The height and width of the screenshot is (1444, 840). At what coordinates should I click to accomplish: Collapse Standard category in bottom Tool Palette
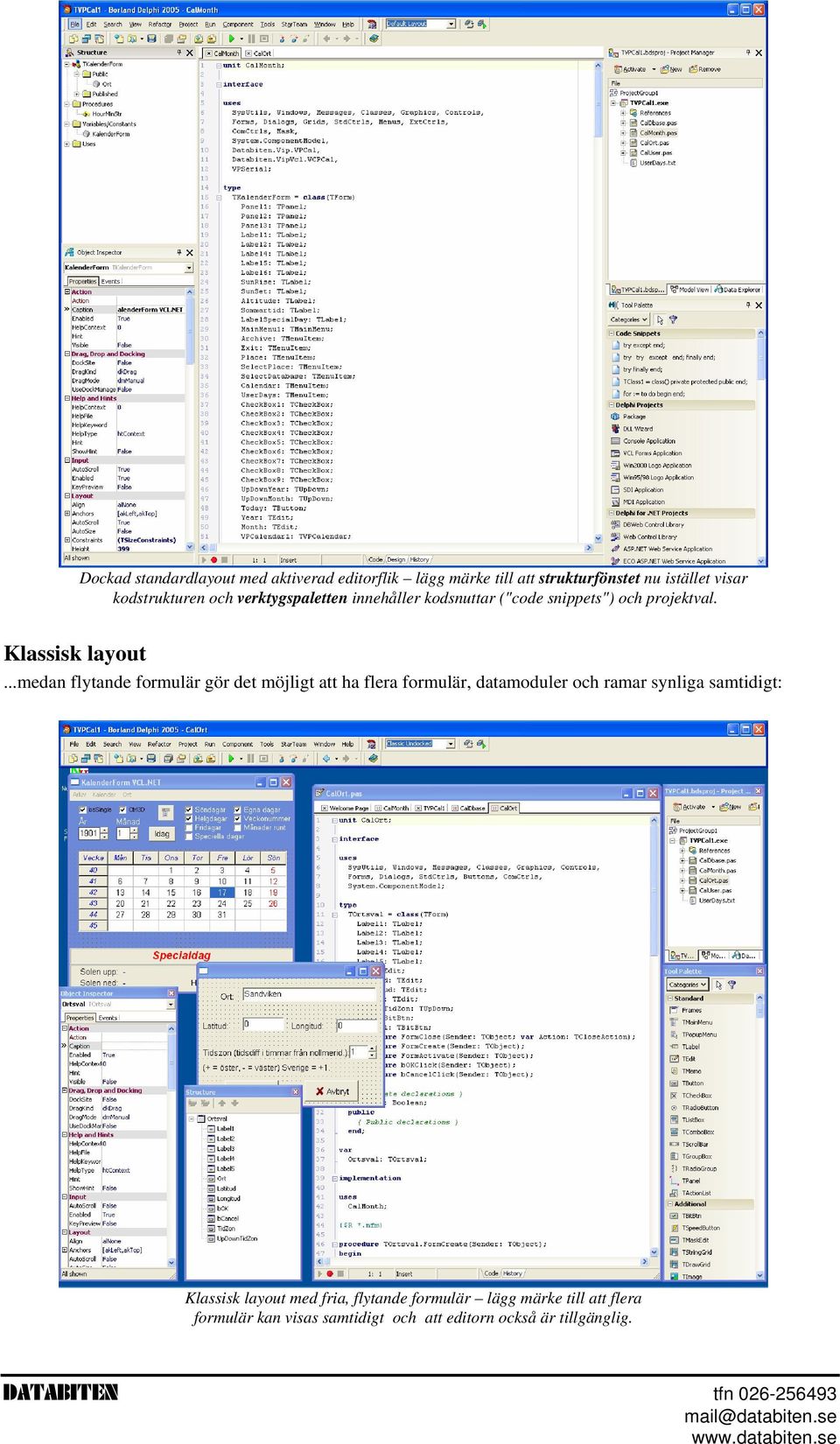[x=670, y=999]
